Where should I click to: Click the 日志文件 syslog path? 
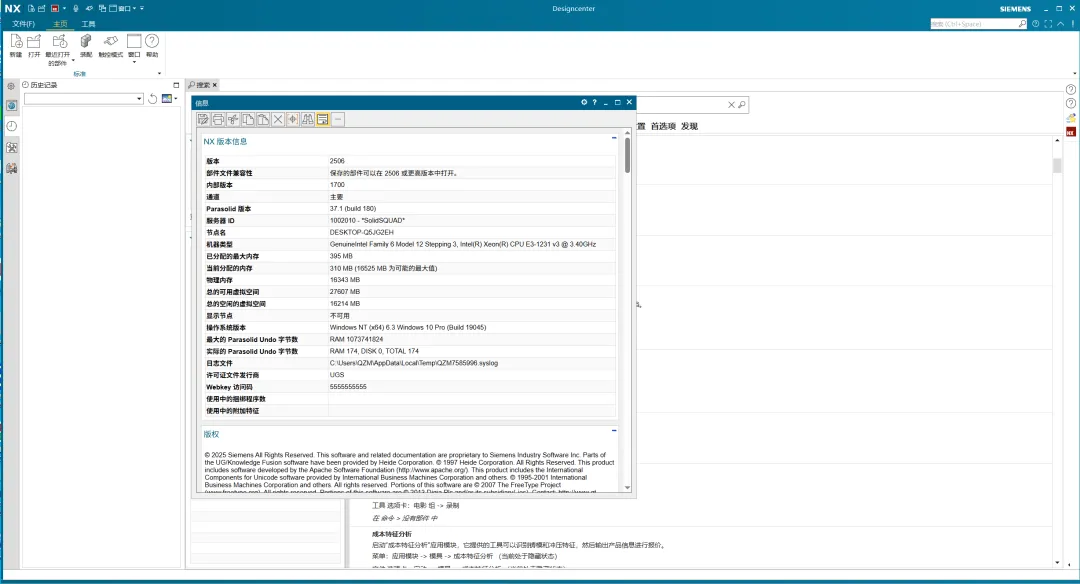[x=413, y=363]
